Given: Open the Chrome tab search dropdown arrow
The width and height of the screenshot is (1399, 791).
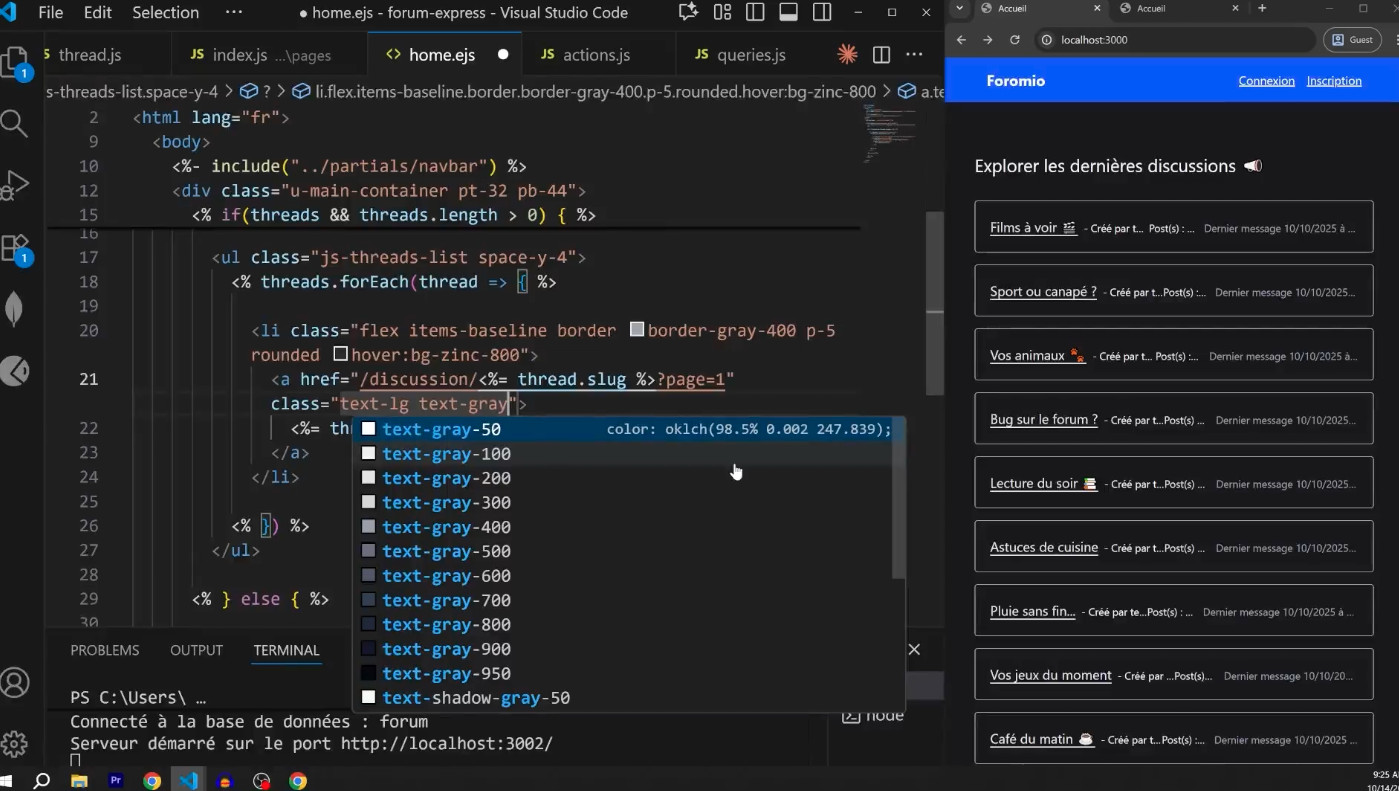Looking at the screenshot, I should pyautogui.click(x=960, y=8).
